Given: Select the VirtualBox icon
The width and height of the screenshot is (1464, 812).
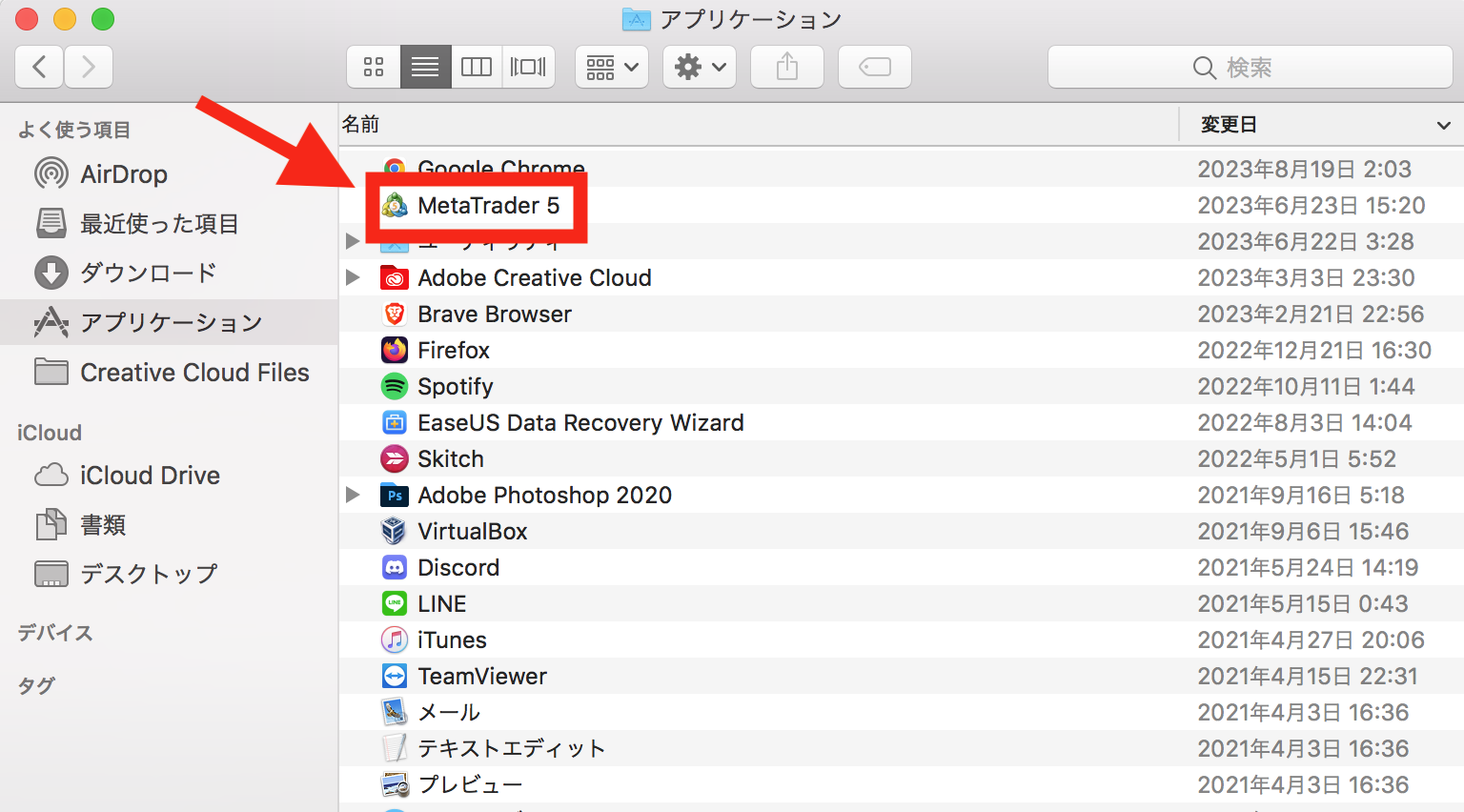Looking at the screenshot, I should click(x=394, y=531).
